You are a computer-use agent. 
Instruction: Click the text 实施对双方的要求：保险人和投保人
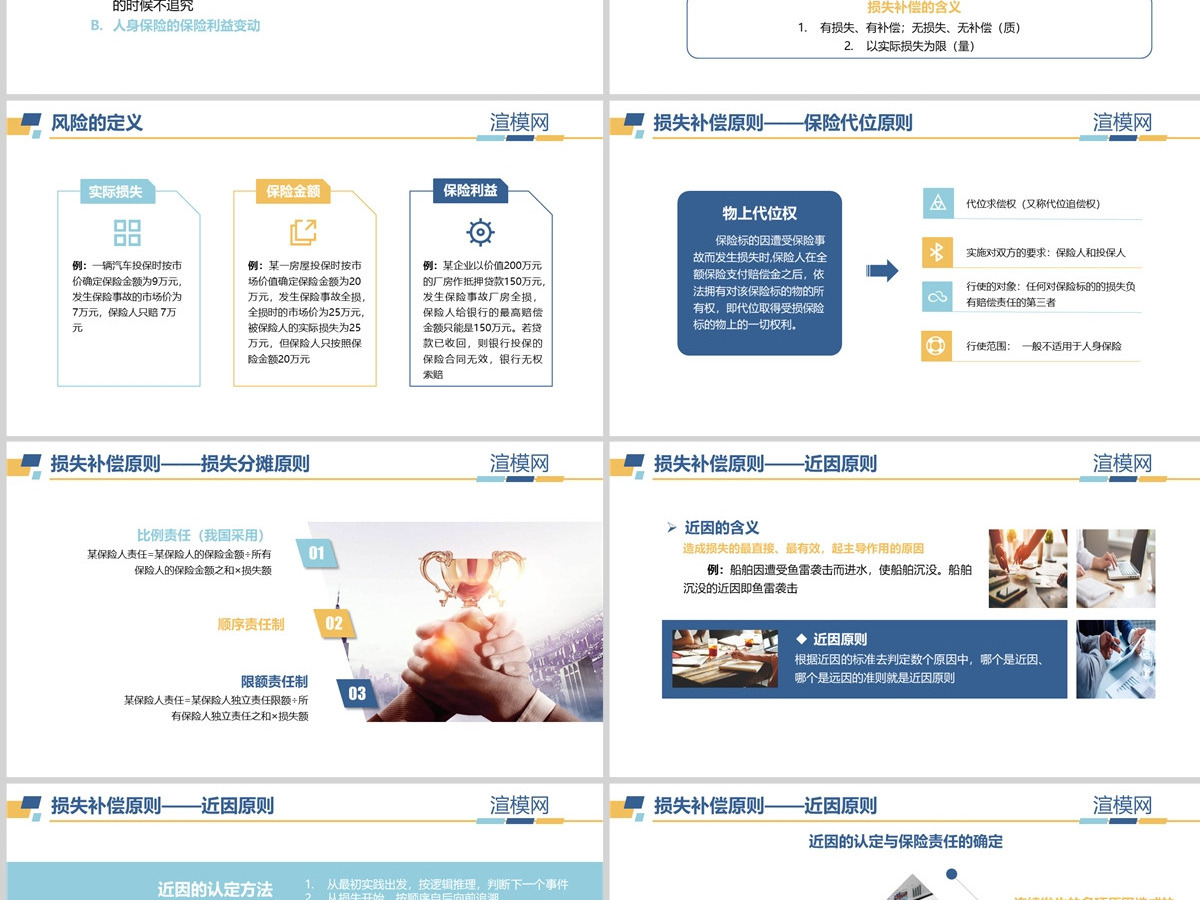pyautogui.click(x=1046, y=252)
